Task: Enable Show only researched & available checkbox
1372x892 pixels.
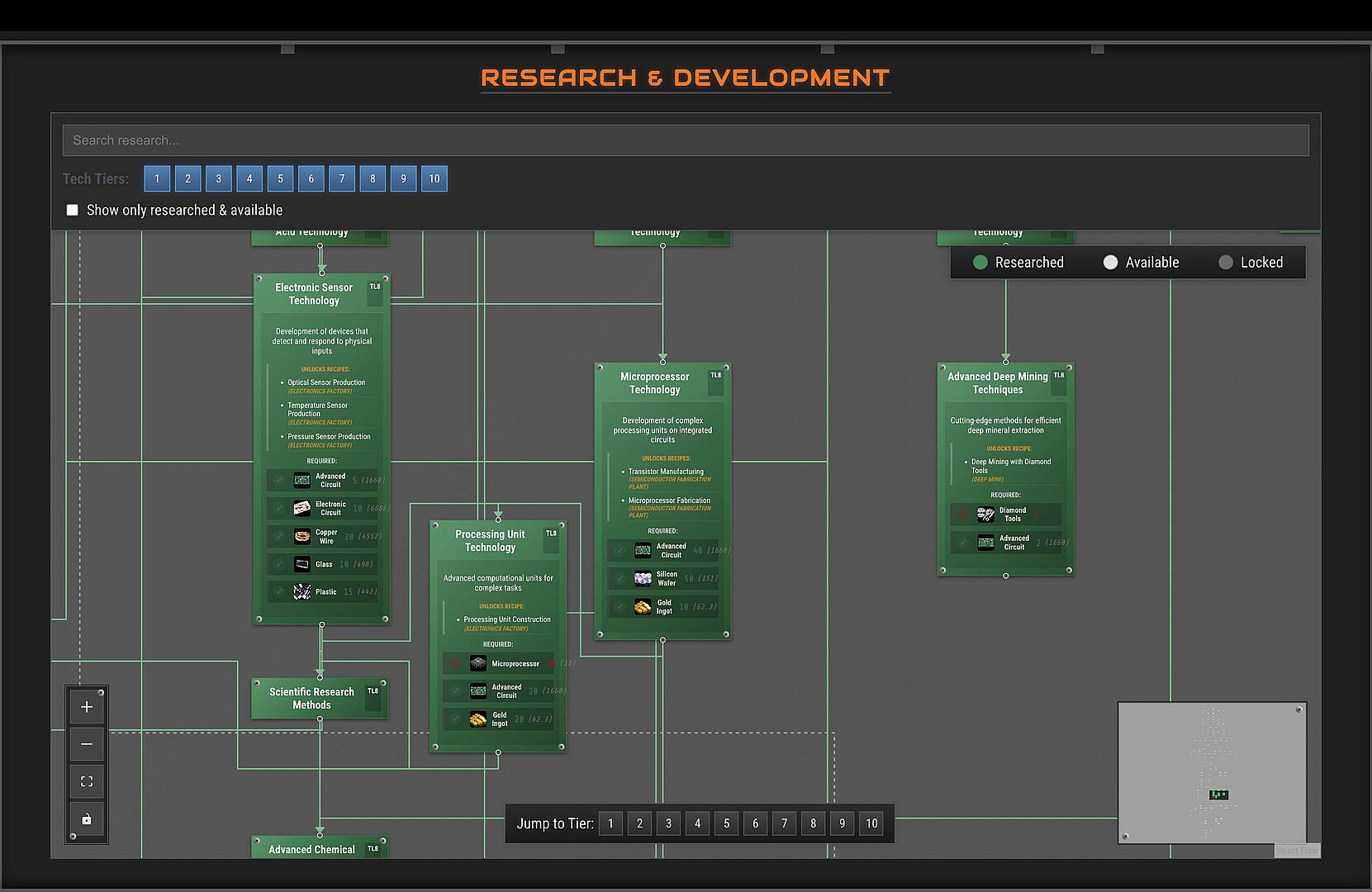Action: [x=73, y=211]
